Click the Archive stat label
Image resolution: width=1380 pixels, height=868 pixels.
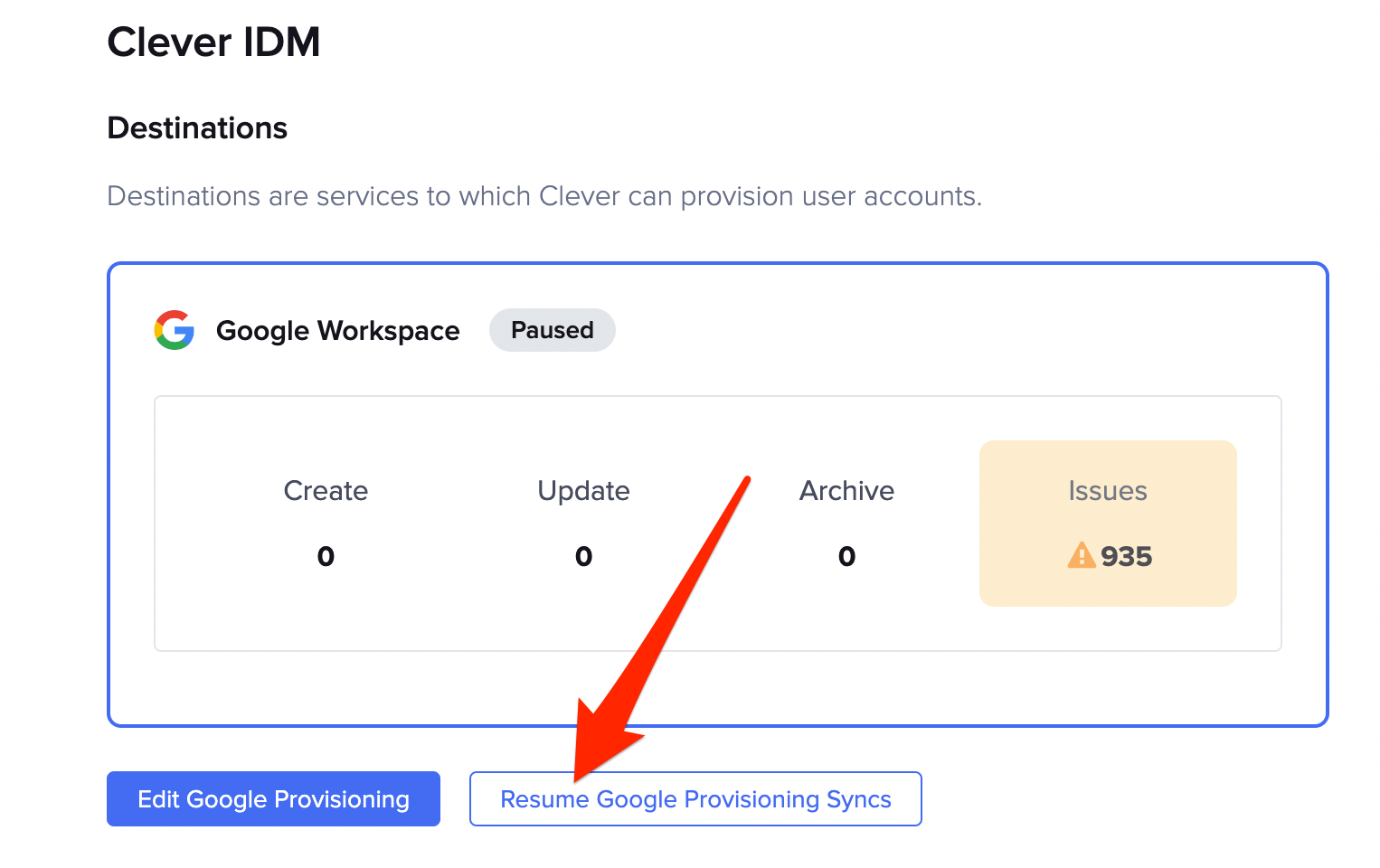click(x=846, y=490)
